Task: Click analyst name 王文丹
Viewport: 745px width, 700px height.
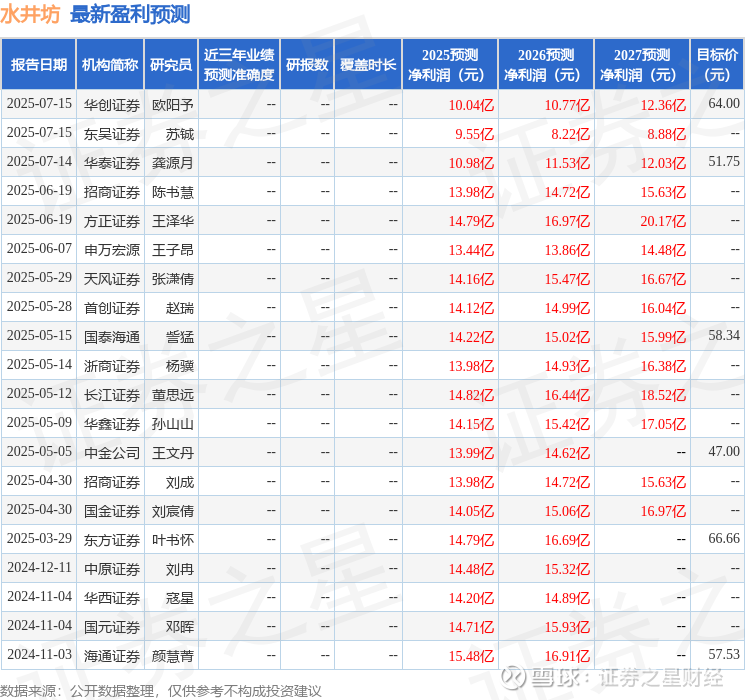Action: click(x=173, y=453)
